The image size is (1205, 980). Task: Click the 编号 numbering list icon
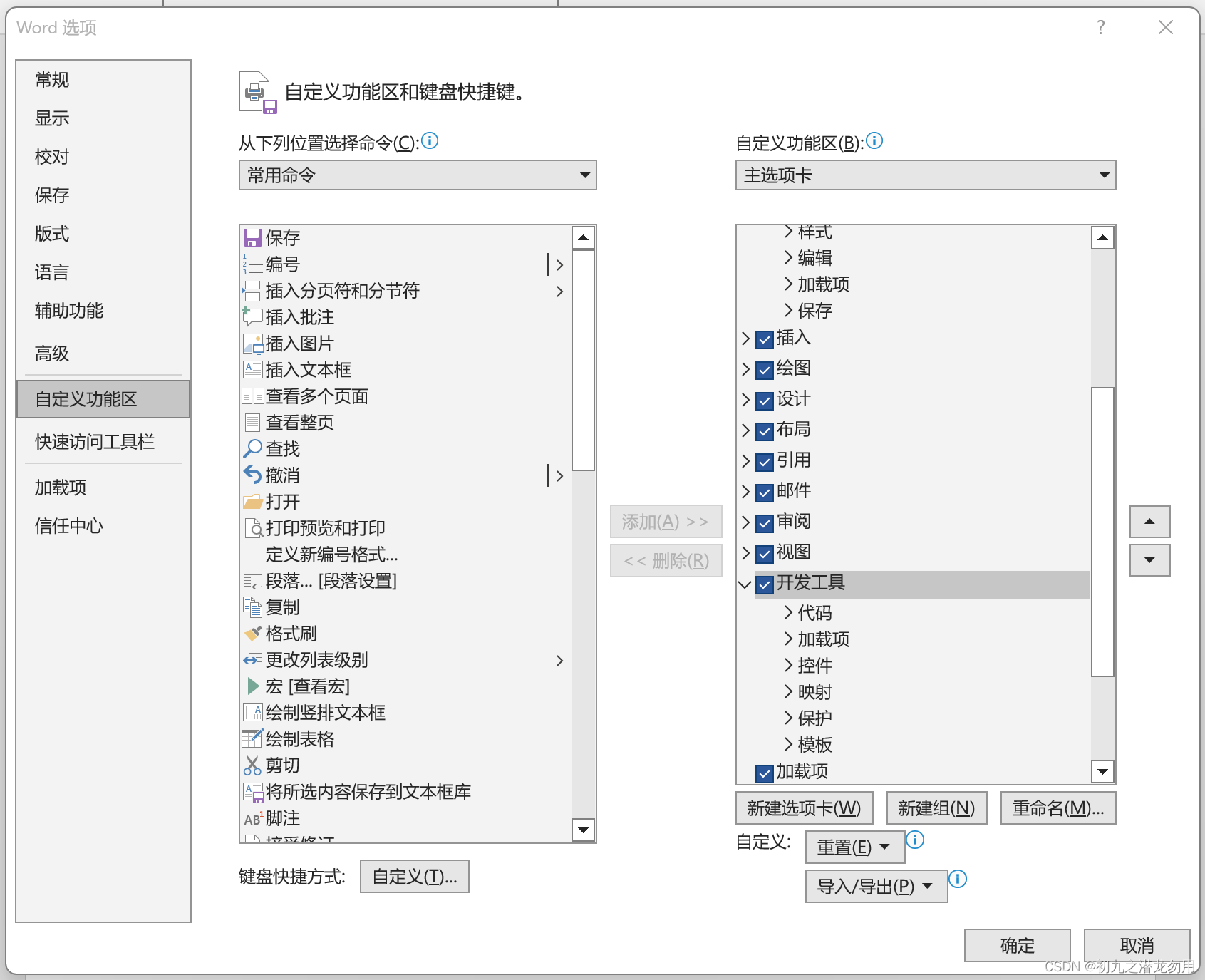(x=252, y=264)
